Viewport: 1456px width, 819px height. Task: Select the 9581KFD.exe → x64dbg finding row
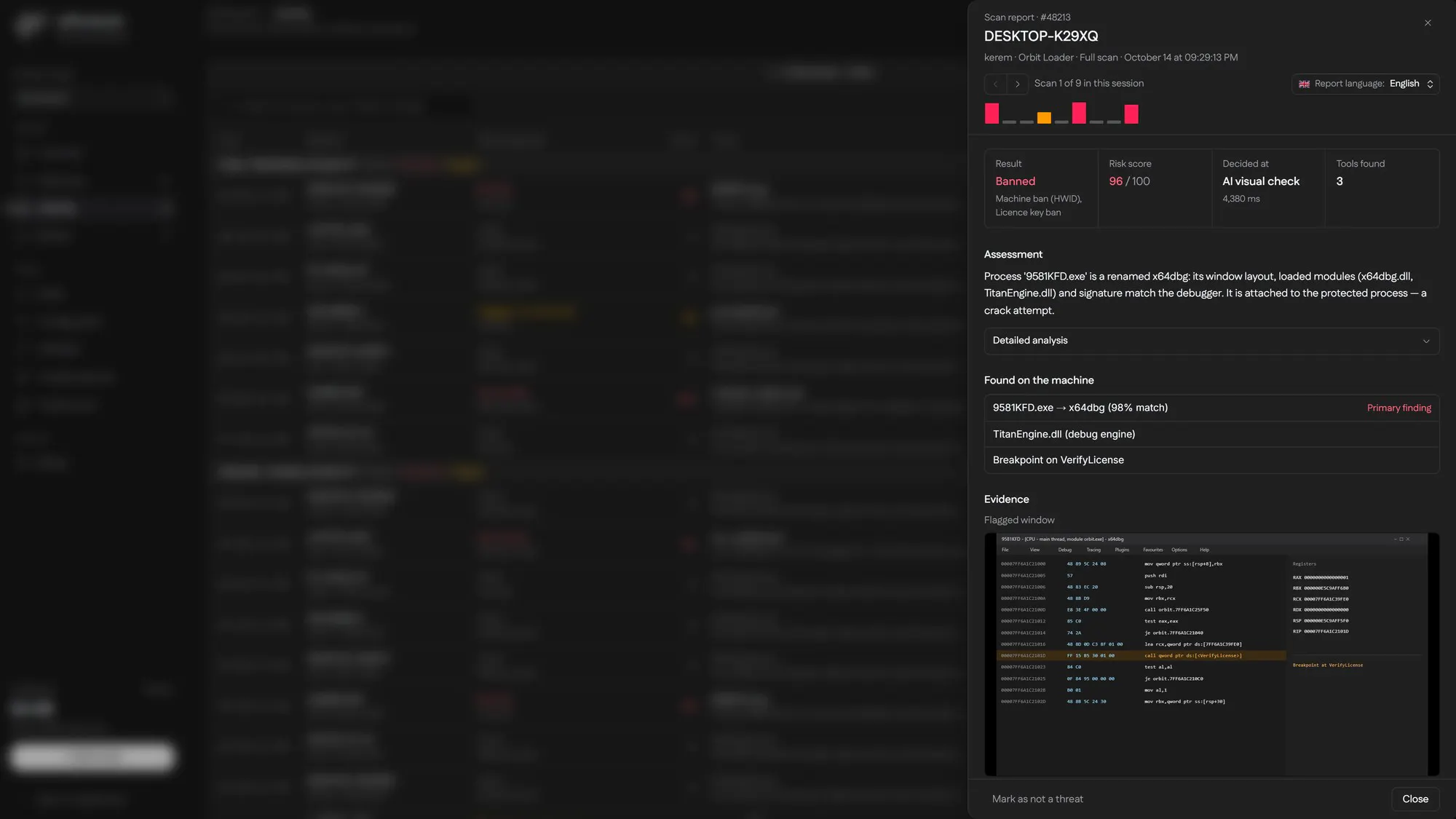click(1211, 408)
